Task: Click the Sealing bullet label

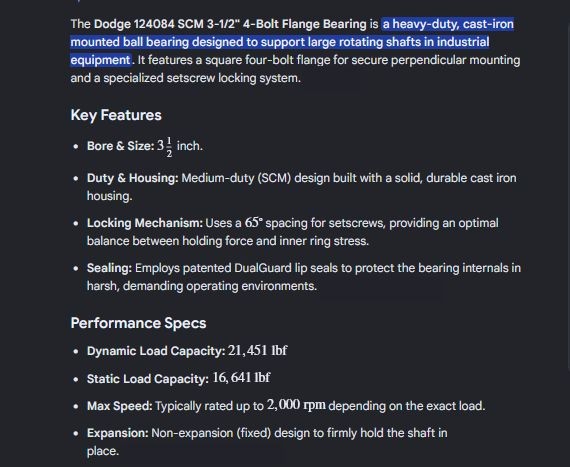Action: [x=109, y=268]
